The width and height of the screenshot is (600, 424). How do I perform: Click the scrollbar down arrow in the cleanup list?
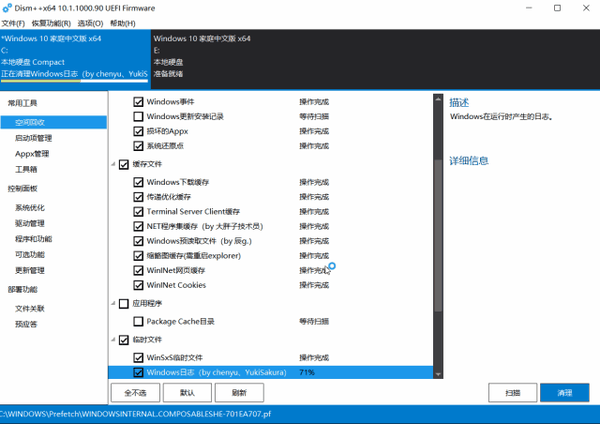click(x=438, y=375)
